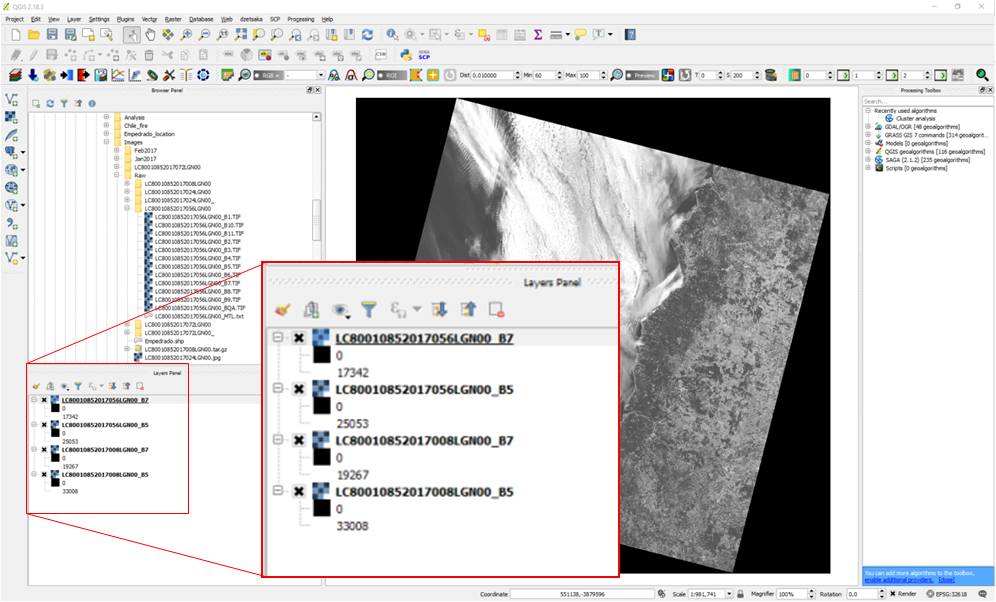Uncheck LC80010852017008LGN00_B5 layer in enlarged Layers Panel
Image resolution: width=996 pixels, height=602 pixels.
298,492
